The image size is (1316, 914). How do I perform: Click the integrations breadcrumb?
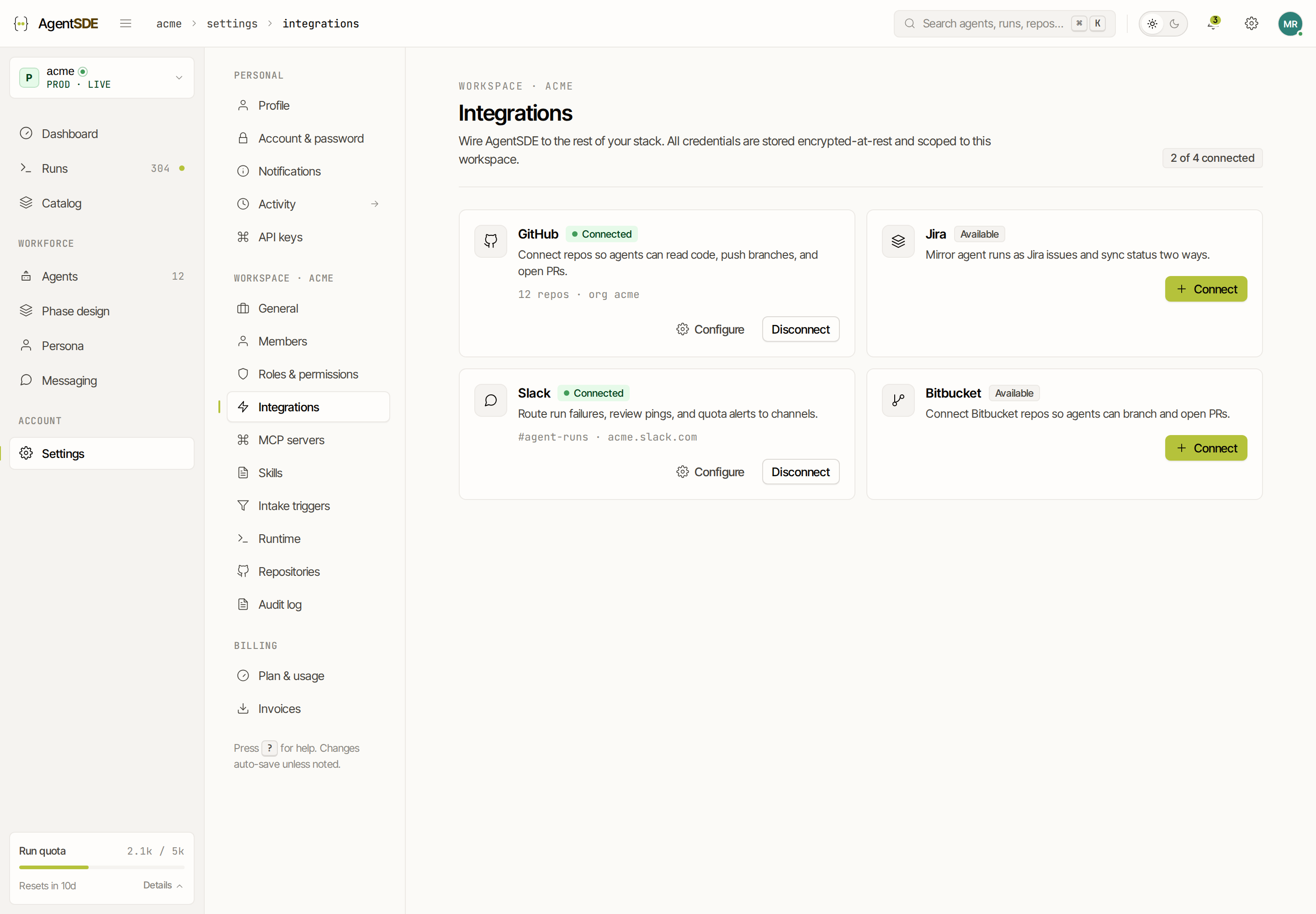click(x=321, y=23)
